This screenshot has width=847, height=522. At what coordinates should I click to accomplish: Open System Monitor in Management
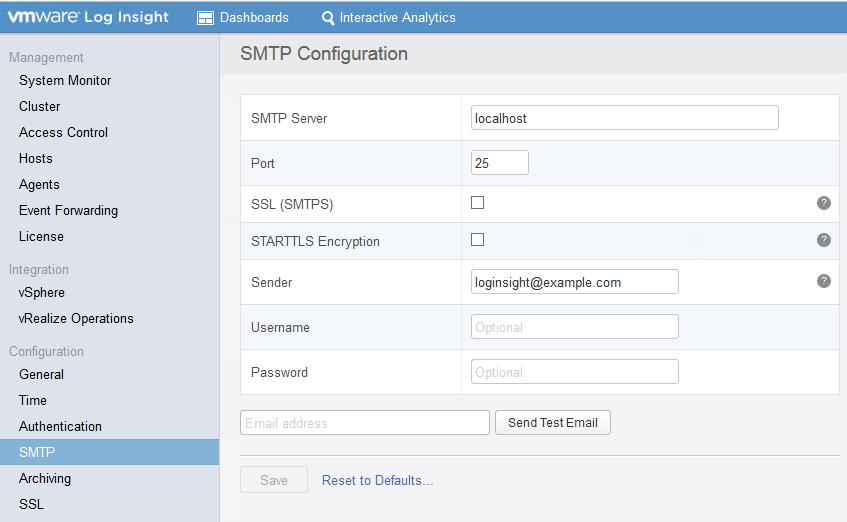pyautogui.click(x=65, y=81)
